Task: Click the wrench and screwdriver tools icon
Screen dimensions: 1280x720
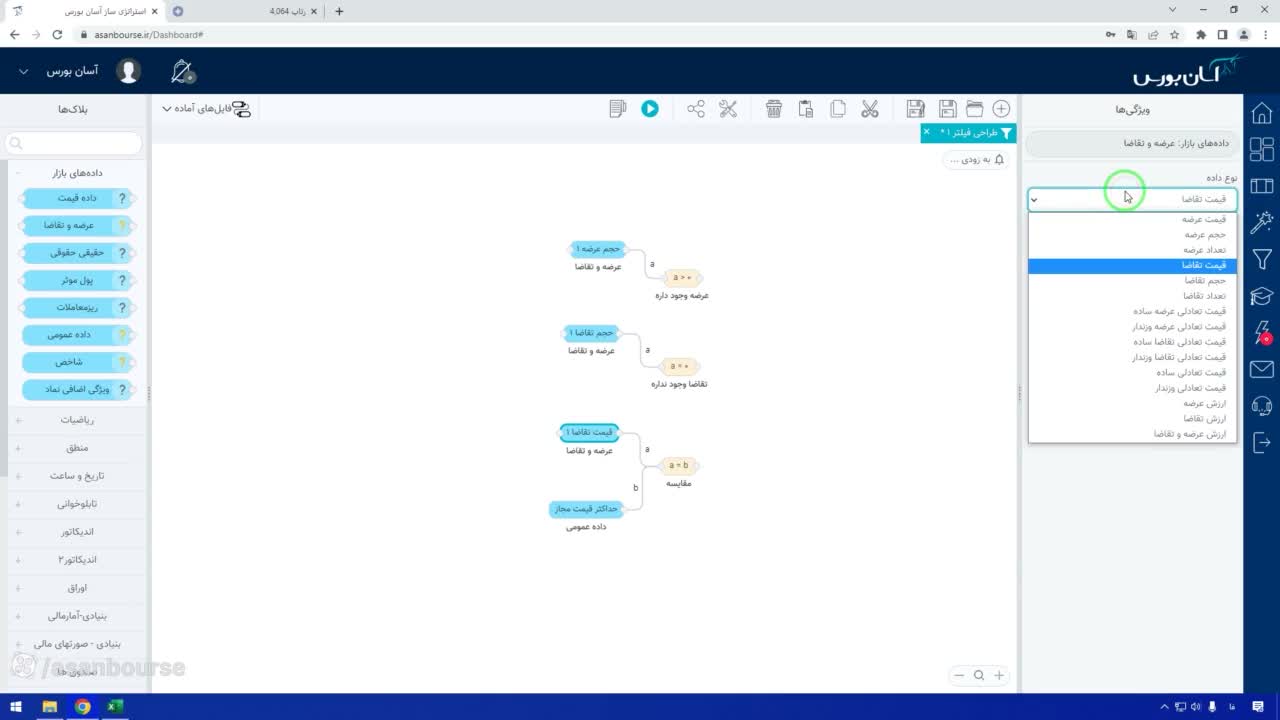Action: pos(728,108)
